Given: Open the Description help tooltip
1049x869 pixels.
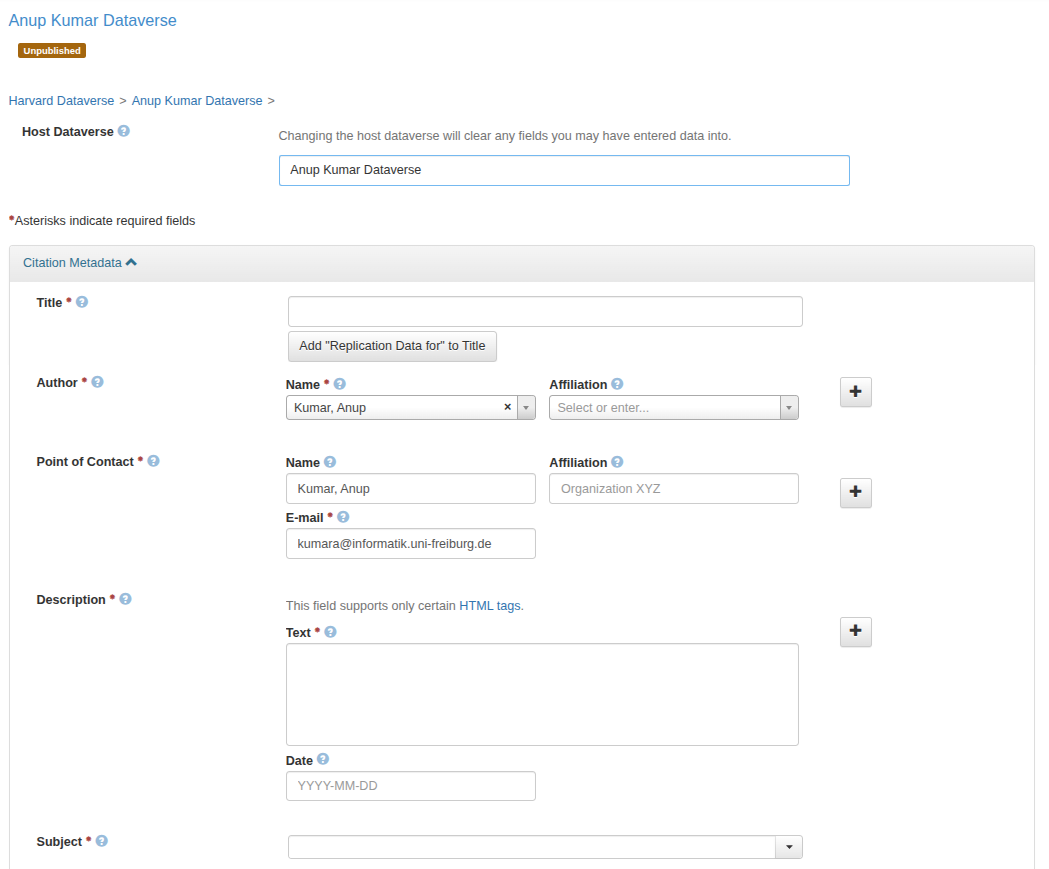Looking at the screenshot, I should coord(125,598).
